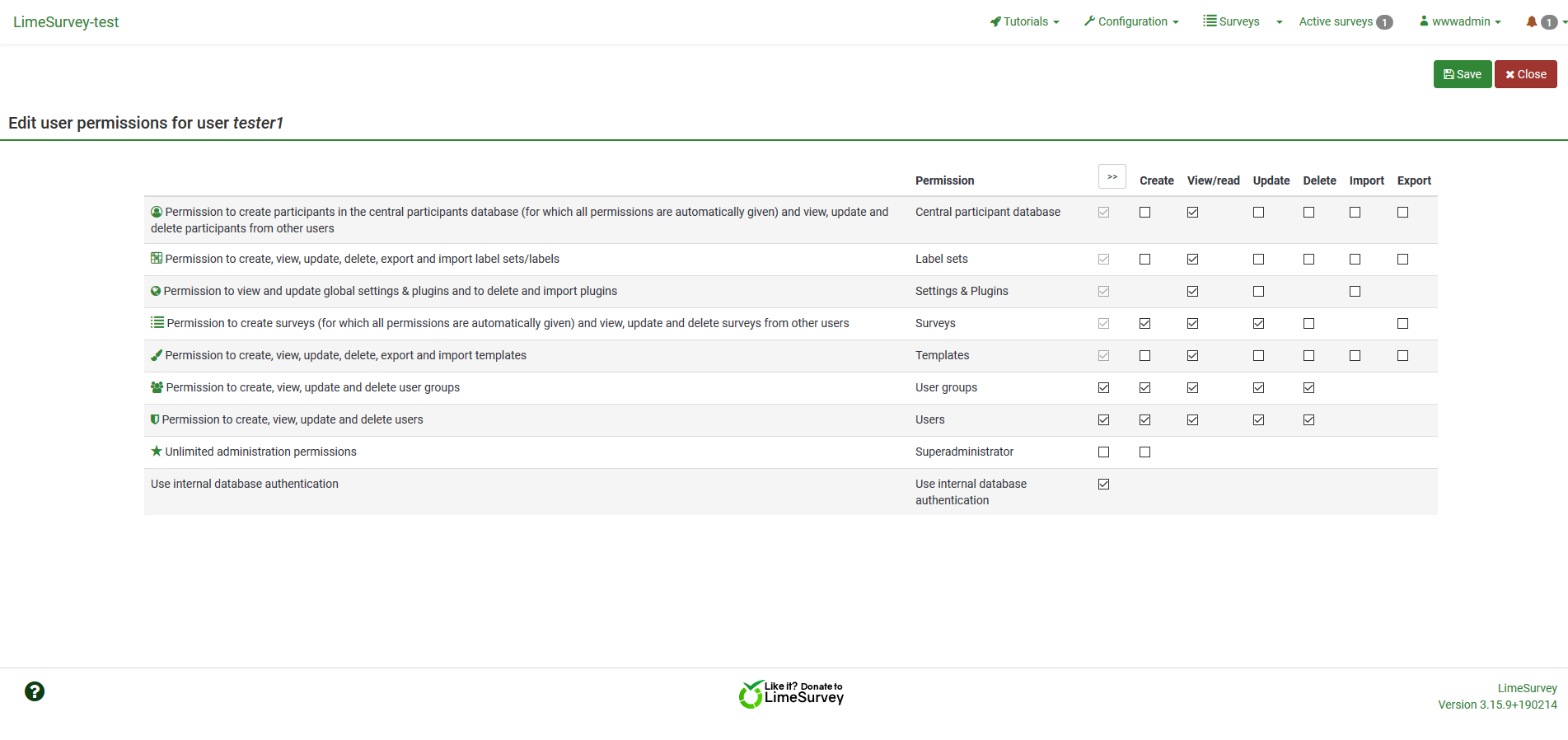Click the Export column header

pyautogui.click(x=1414, y=180)
